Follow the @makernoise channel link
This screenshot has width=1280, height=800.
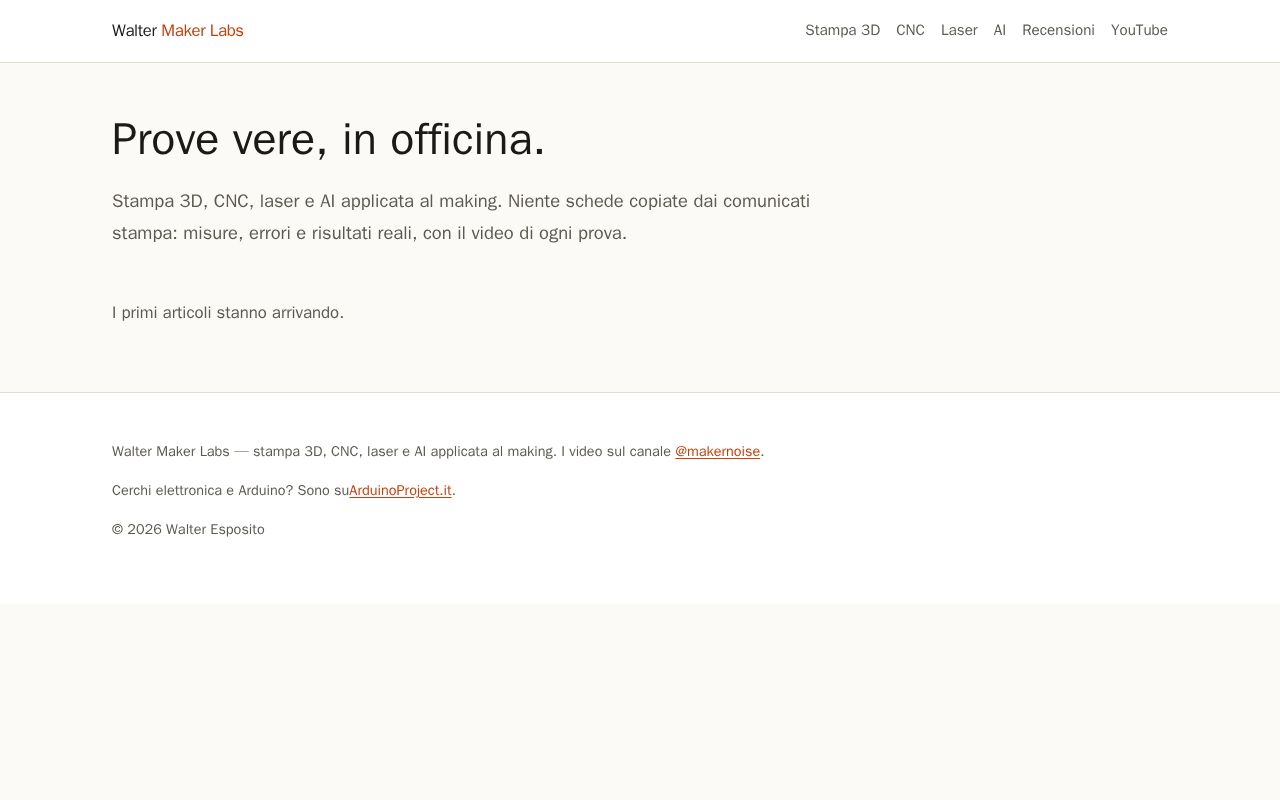(717, 451)
